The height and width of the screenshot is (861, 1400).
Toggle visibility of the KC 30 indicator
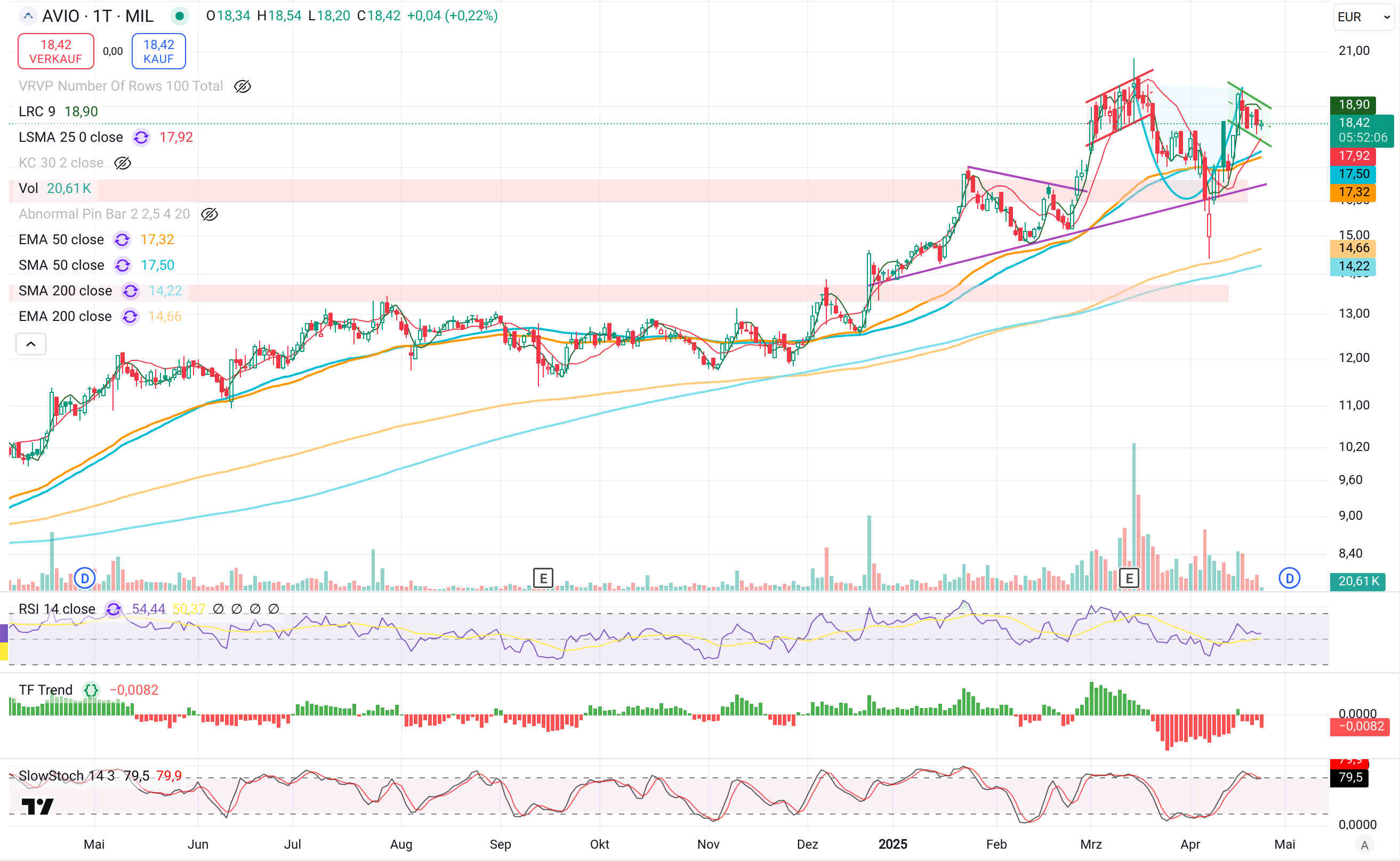click(x=123, y=163)
